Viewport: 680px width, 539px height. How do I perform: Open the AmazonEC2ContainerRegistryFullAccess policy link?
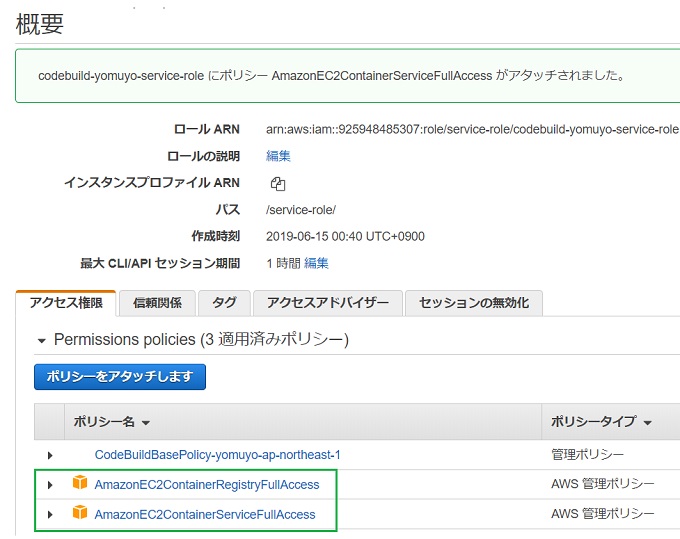(x=207, y=485)
